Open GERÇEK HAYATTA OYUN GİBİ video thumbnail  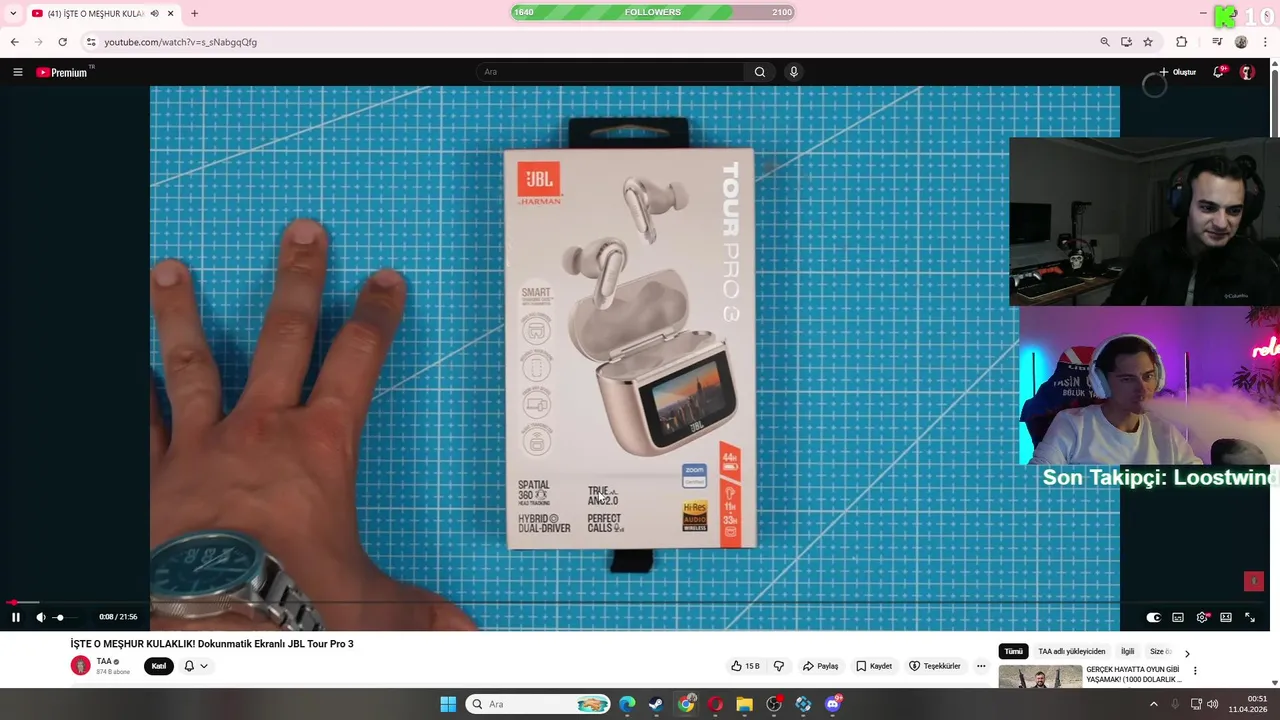coord(1040,677)
